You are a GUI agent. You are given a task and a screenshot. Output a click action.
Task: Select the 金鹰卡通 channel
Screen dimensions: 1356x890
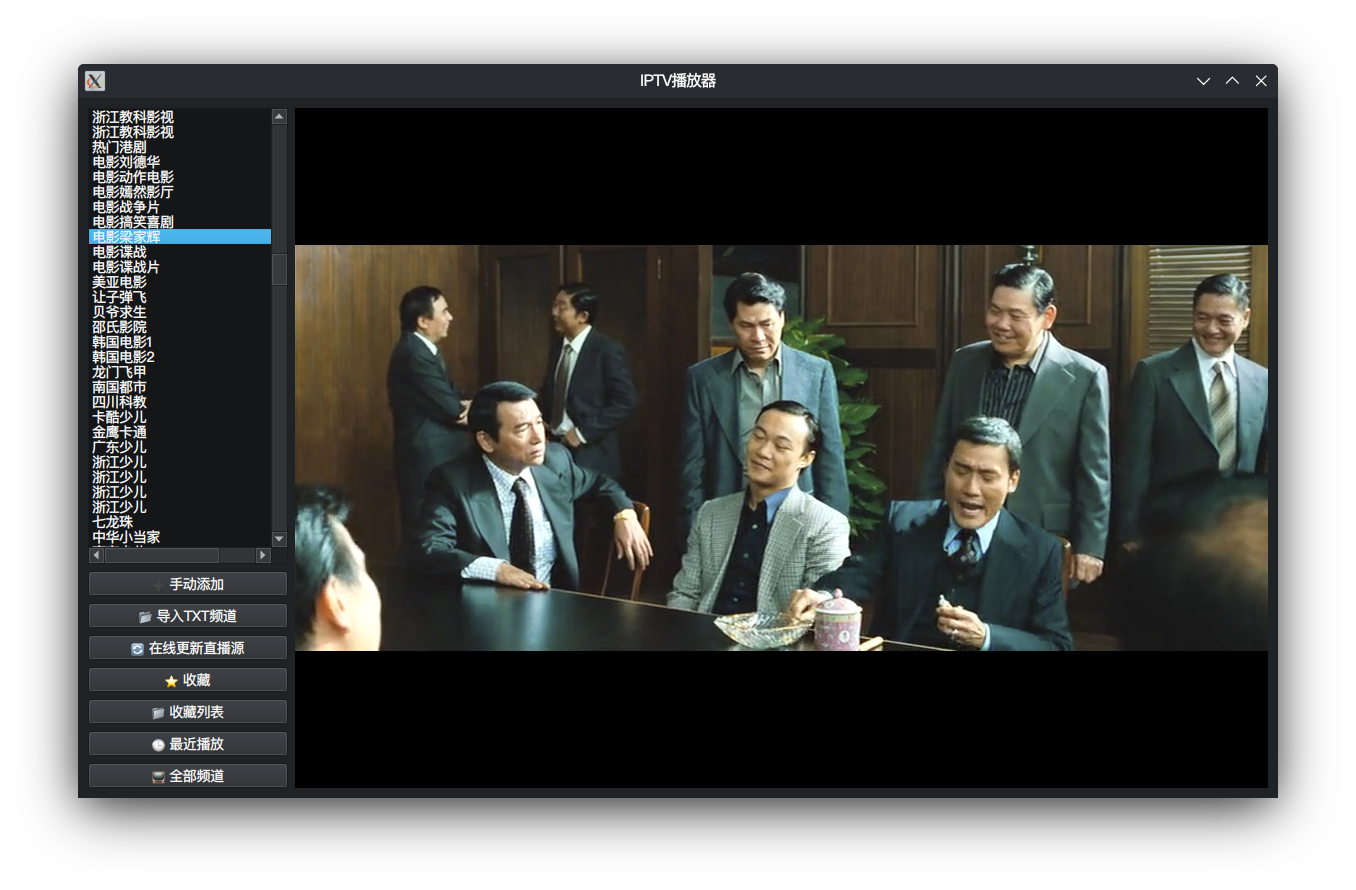(x=180, y=432)
